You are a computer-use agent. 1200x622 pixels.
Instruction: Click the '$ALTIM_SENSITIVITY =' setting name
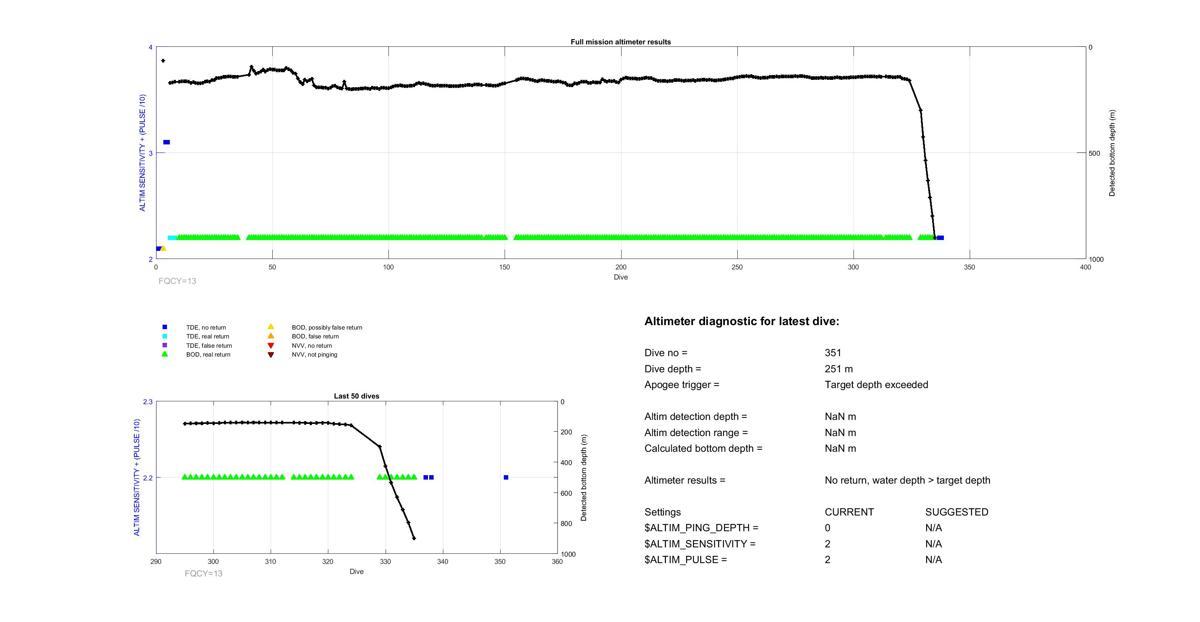click(x=700, y=544)
